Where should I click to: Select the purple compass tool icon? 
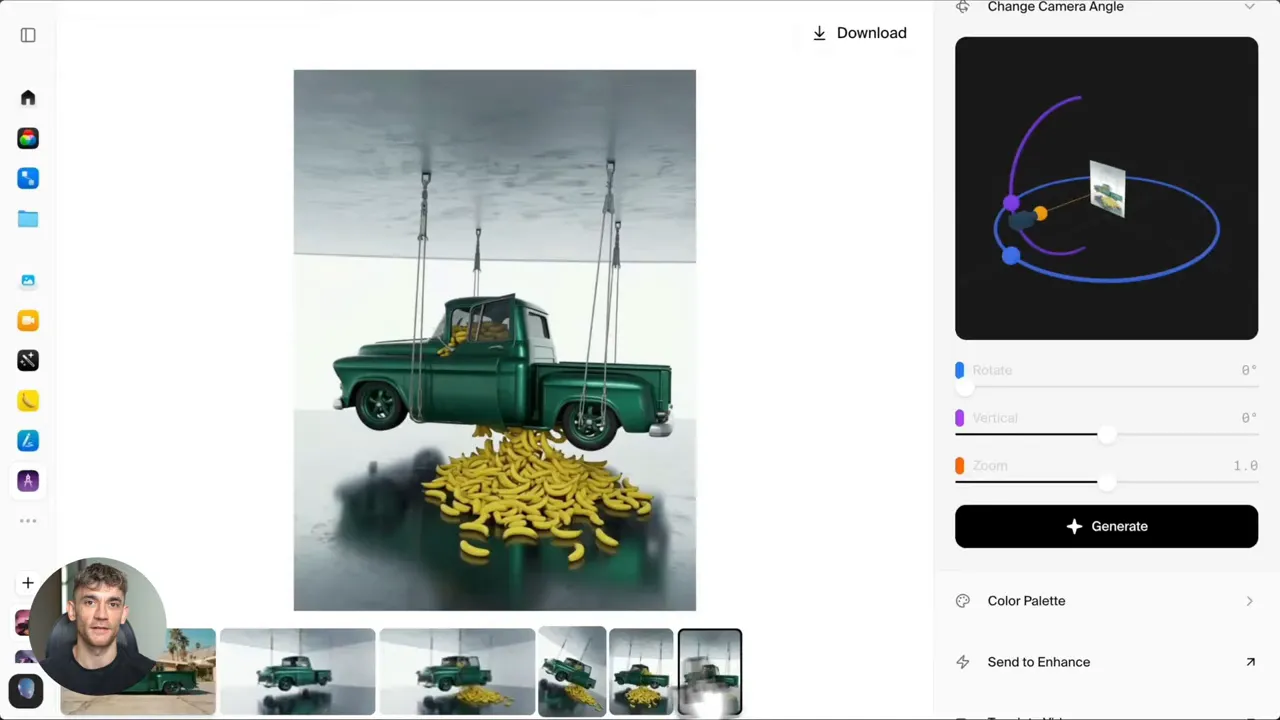point(28,481)
